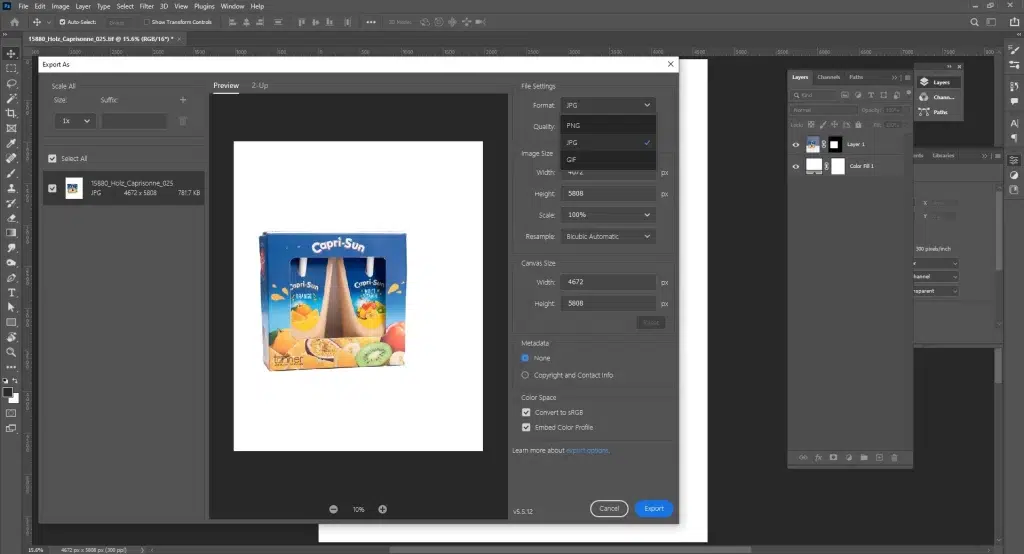Click the Layers button in the collapsed panel

[939, 82]
